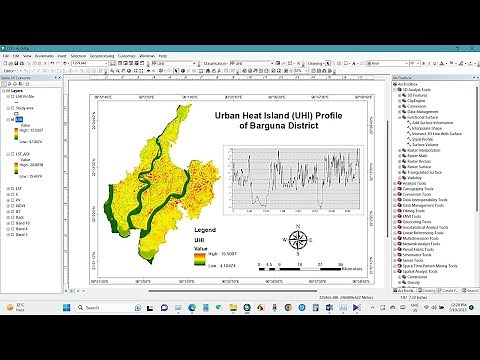Open the font name dropdown
The image size is (480, 360).
coord(407,63)
